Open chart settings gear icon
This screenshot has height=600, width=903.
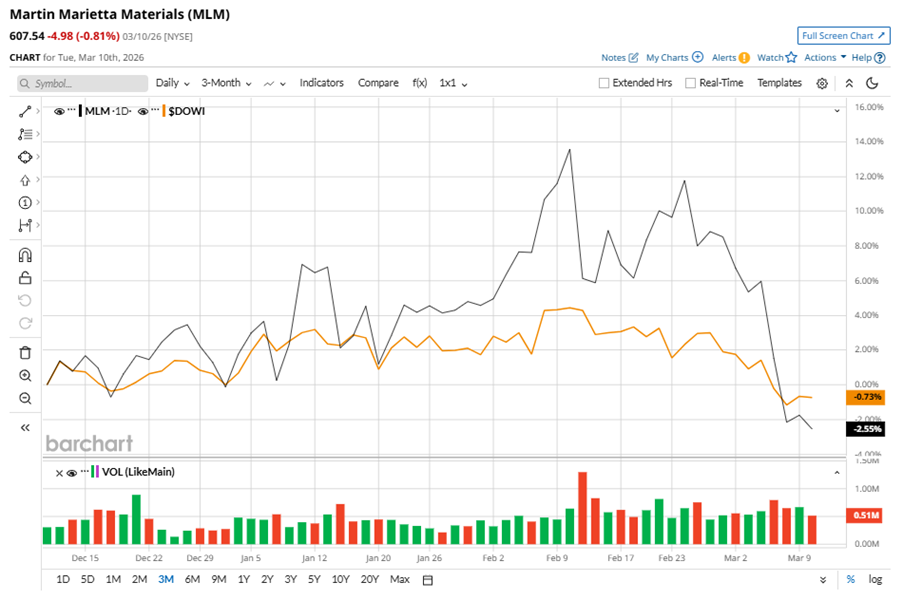pyautogui.click(x=822, y=83)
